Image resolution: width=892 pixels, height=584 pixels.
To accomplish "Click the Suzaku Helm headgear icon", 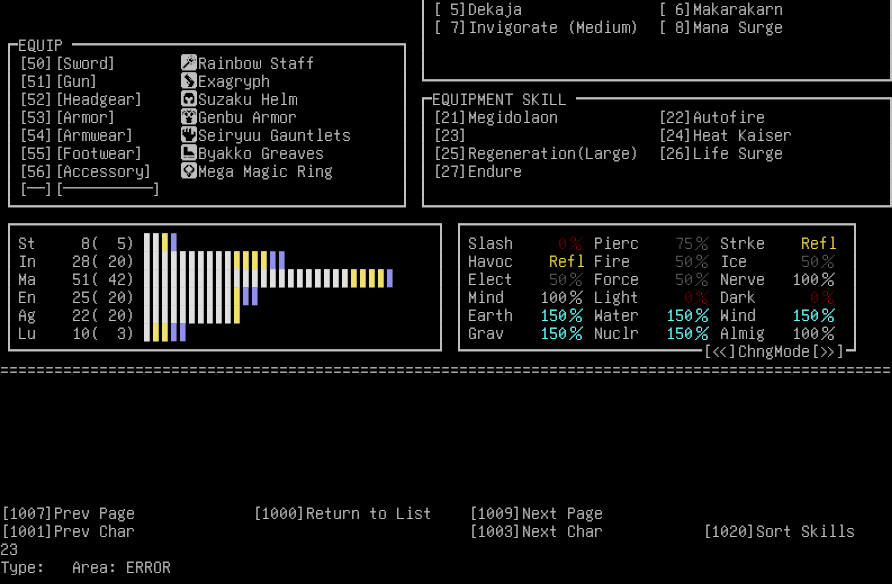I will tap(189, 99).
